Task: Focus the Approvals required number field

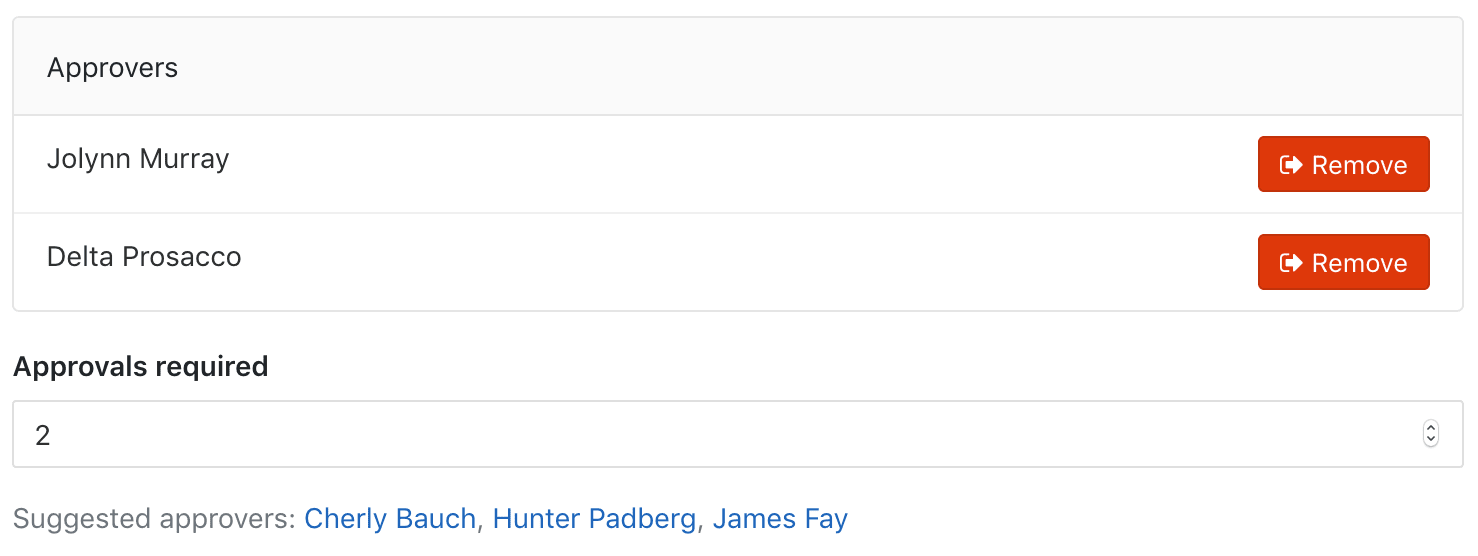Action: click(737, 434)
